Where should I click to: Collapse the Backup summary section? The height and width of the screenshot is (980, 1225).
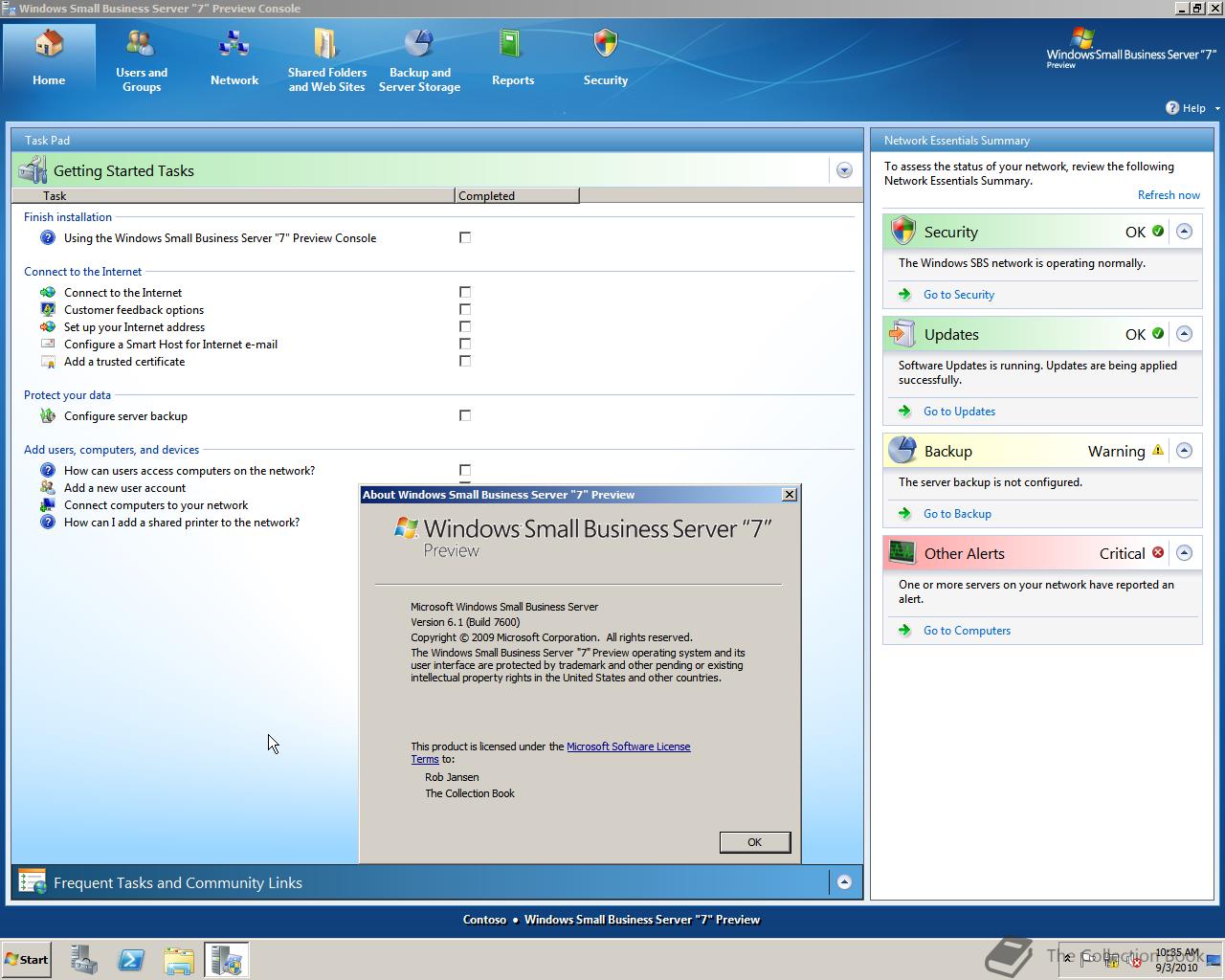[1184, 451]
